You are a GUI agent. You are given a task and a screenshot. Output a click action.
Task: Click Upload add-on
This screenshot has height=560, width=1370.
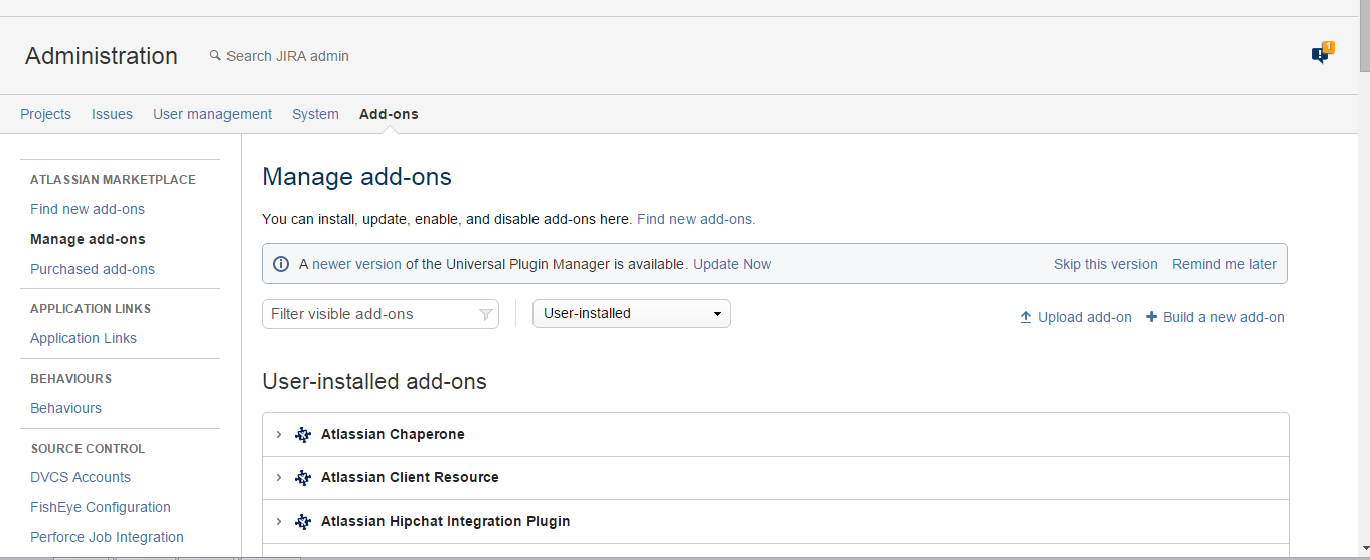click(x=1084, y=317)
